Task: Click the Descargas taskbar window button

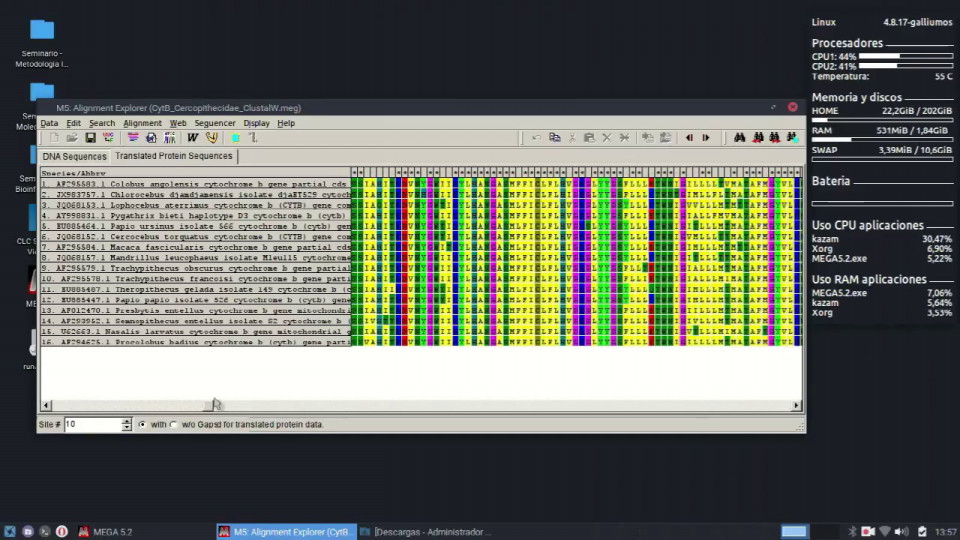Action: (425, 532)
